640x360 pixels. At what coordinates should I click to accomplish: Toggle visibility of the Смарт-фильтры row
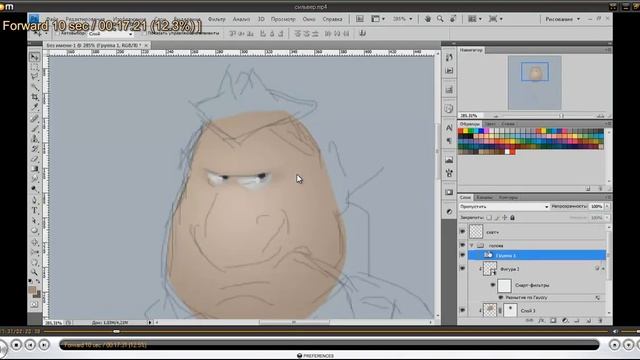493,285
